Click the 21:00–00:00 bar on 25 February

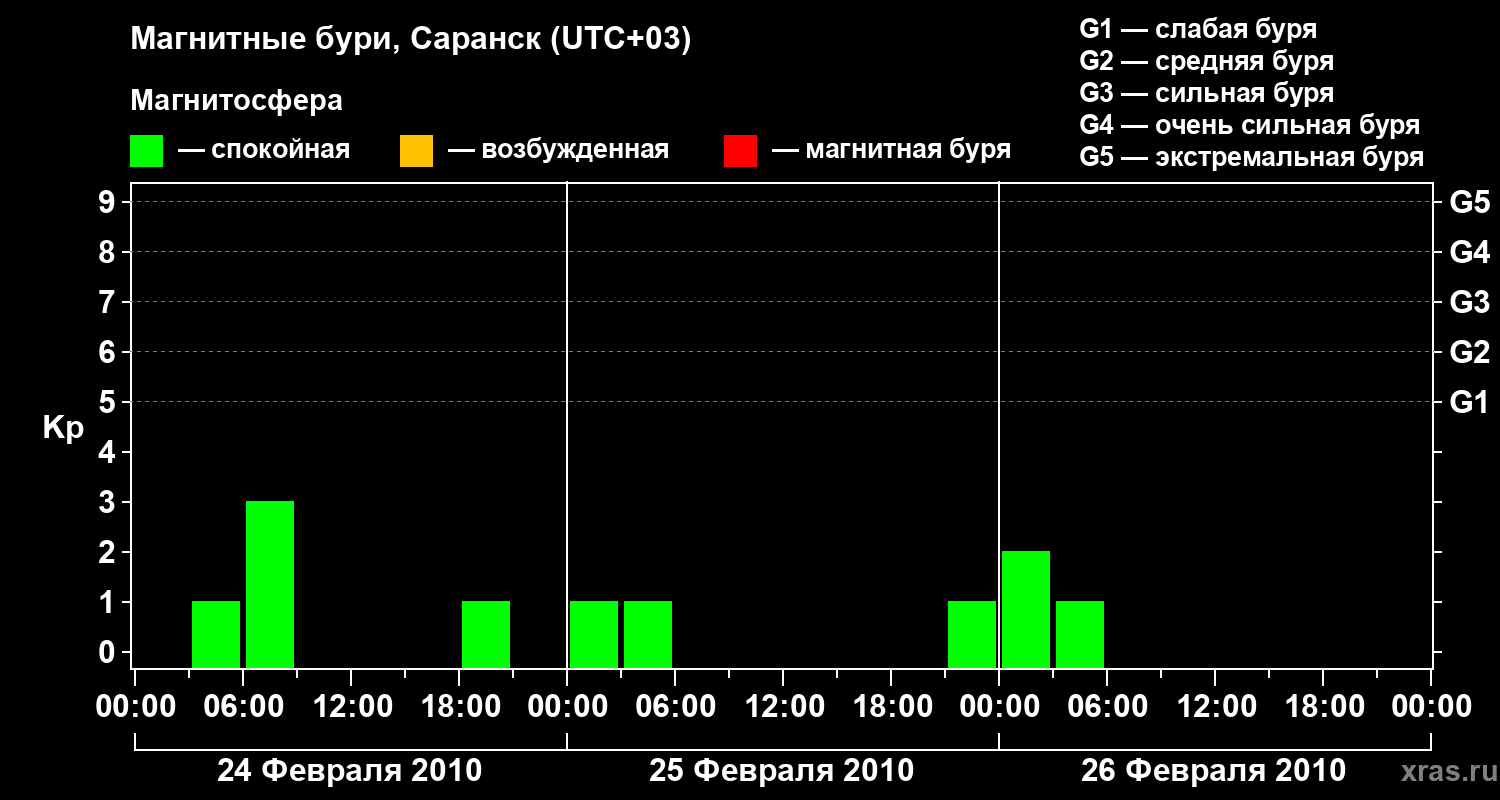(x=972, y=634)
